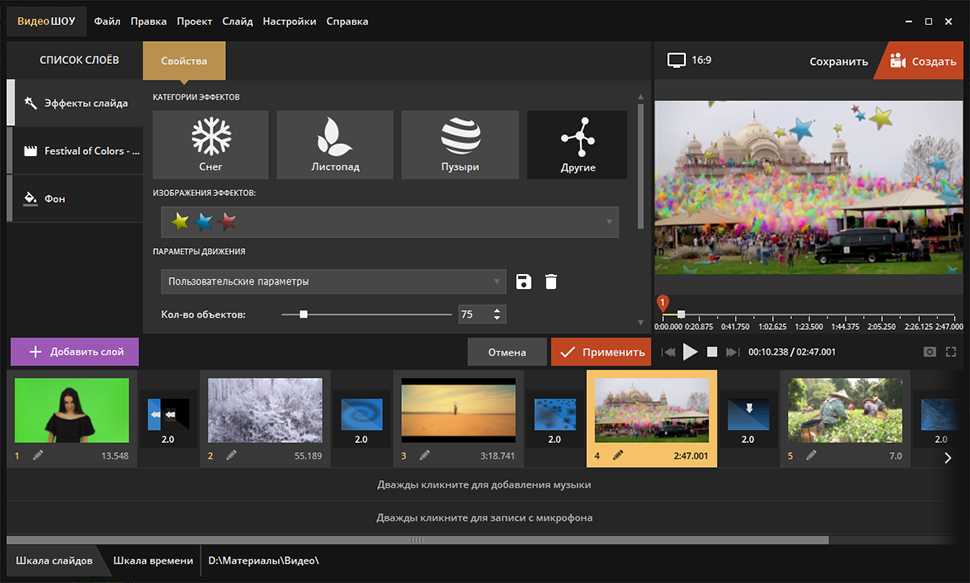The image size is (970, 583).
Task: Open the Настройки menu
Action: (x=290, y=21)
